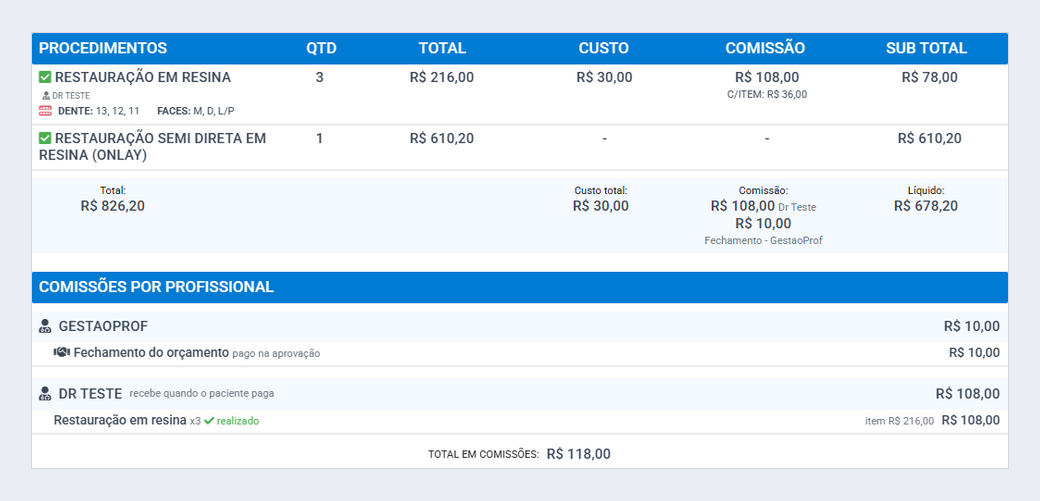Toggle the green checkbox for Restauração Semi Direta

point(45,139)
